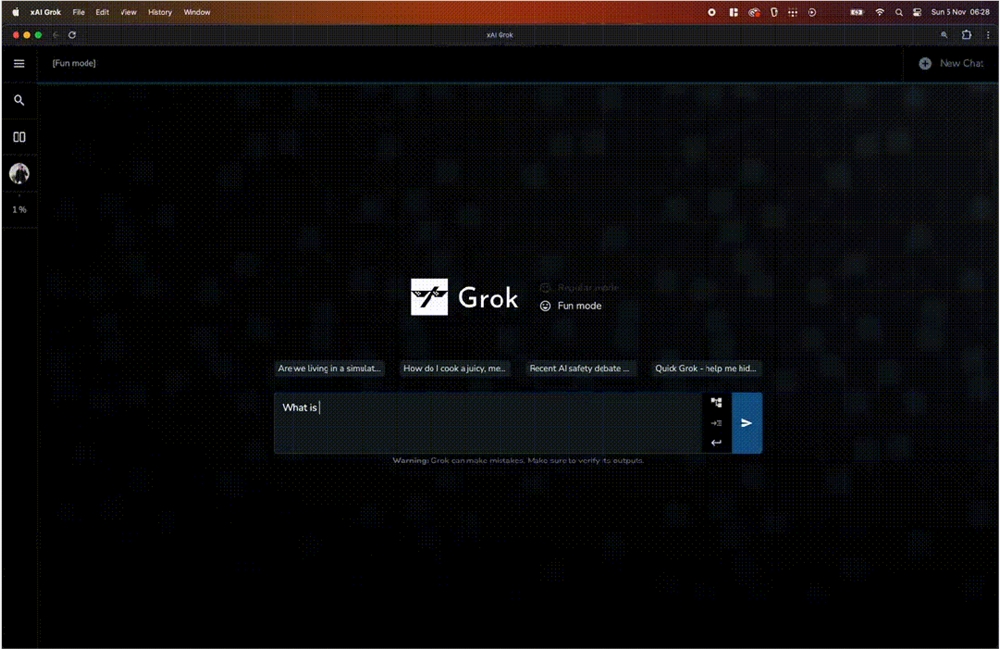Click the user profile avatar
Viewport: 1000px width, 649px height.
click(19, 173)
